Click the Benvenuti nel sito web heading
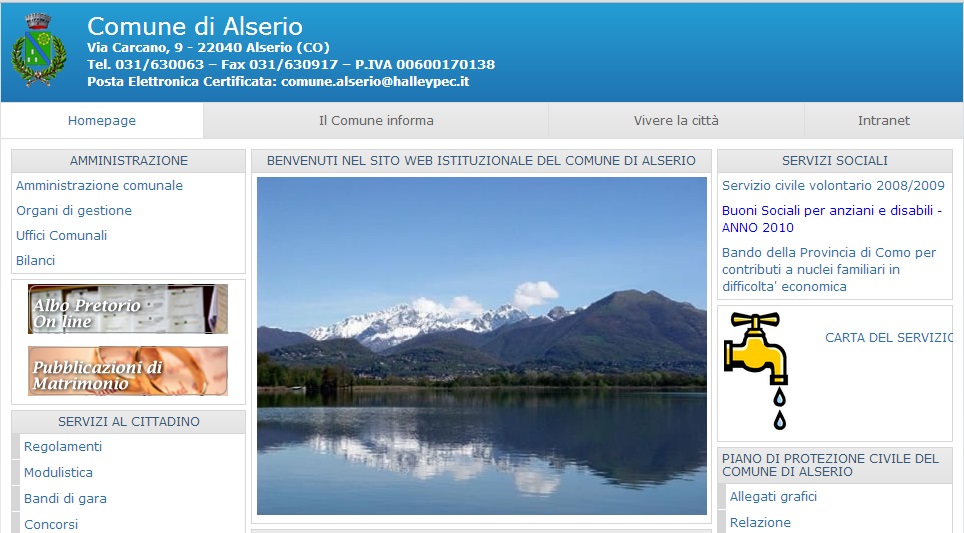Screen dimensions: 964x533 click(x=481, y=161)
